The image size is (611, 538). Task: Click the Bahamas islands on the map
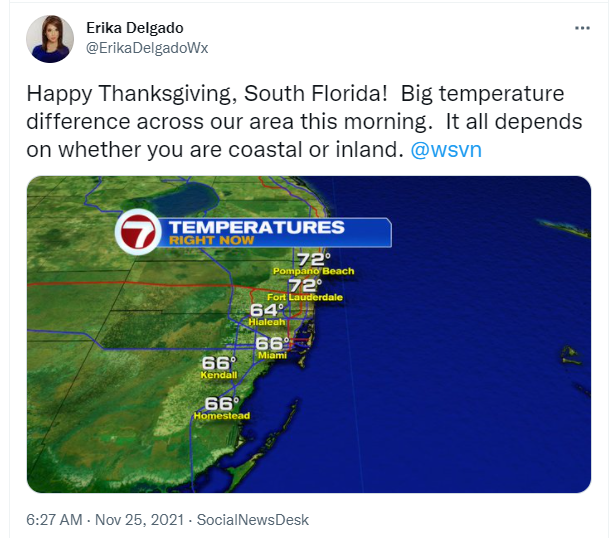565,229
